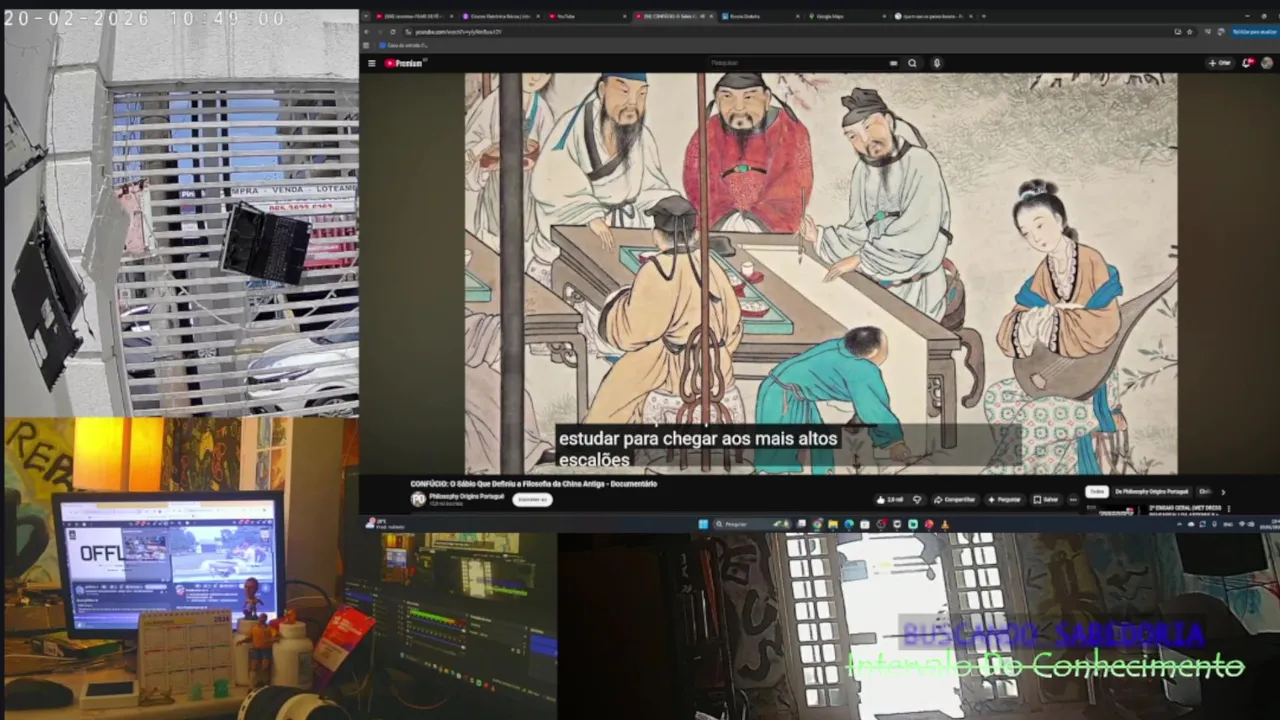The height and width of the screenshot is (720, 1280).
Task: Bookmark this page with the star icon
Action: [x=1189, y=32]
